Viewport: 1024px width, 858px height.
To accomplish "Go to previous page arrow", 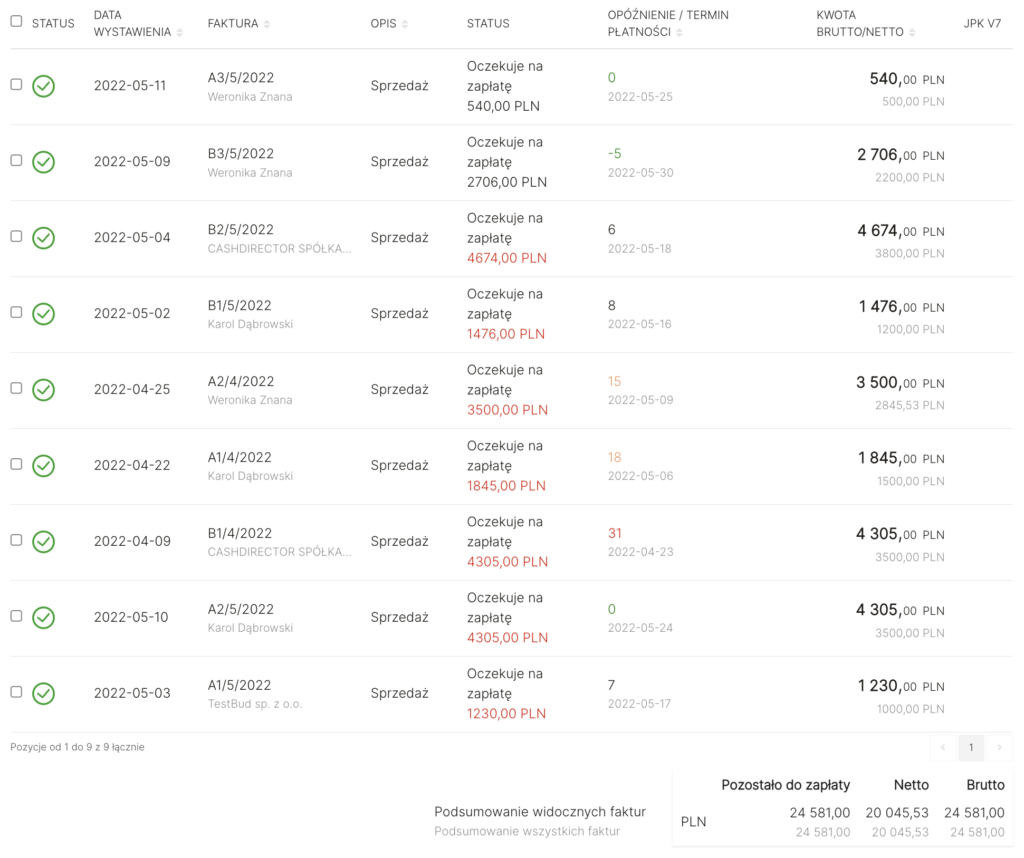I will [x=942, y=748].
